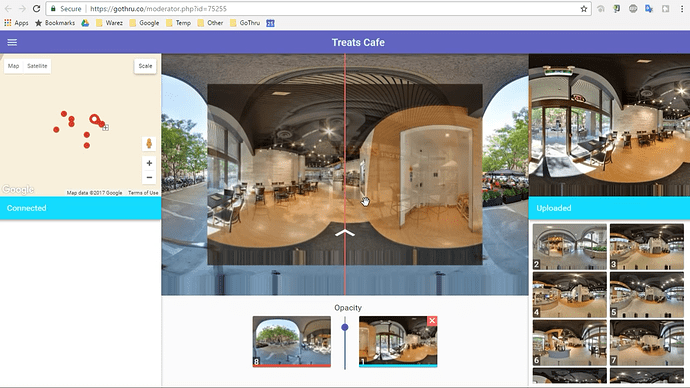Reload the page in the browser

click(37, 9)
